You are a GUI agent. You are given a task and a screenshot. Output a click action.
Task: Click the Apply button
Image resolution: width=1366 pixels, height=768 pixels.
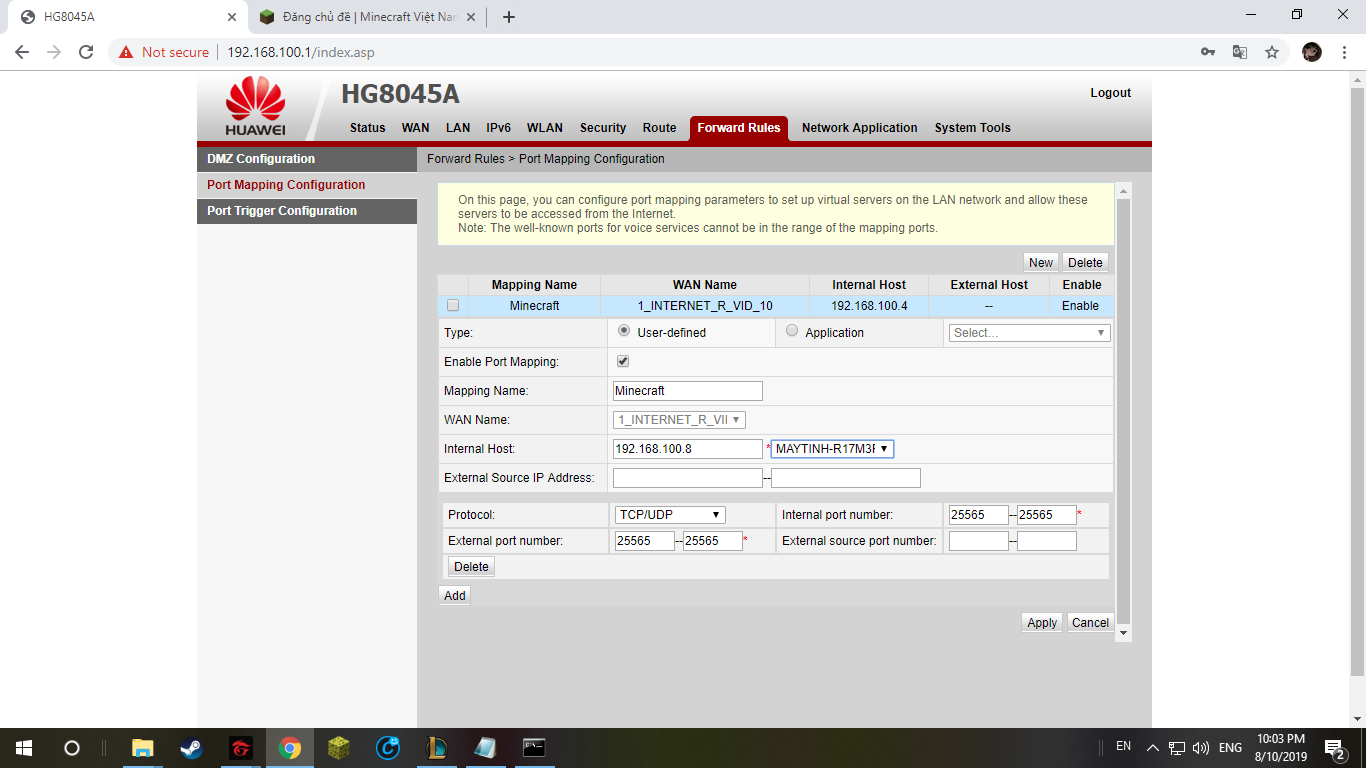point(1042,622)
